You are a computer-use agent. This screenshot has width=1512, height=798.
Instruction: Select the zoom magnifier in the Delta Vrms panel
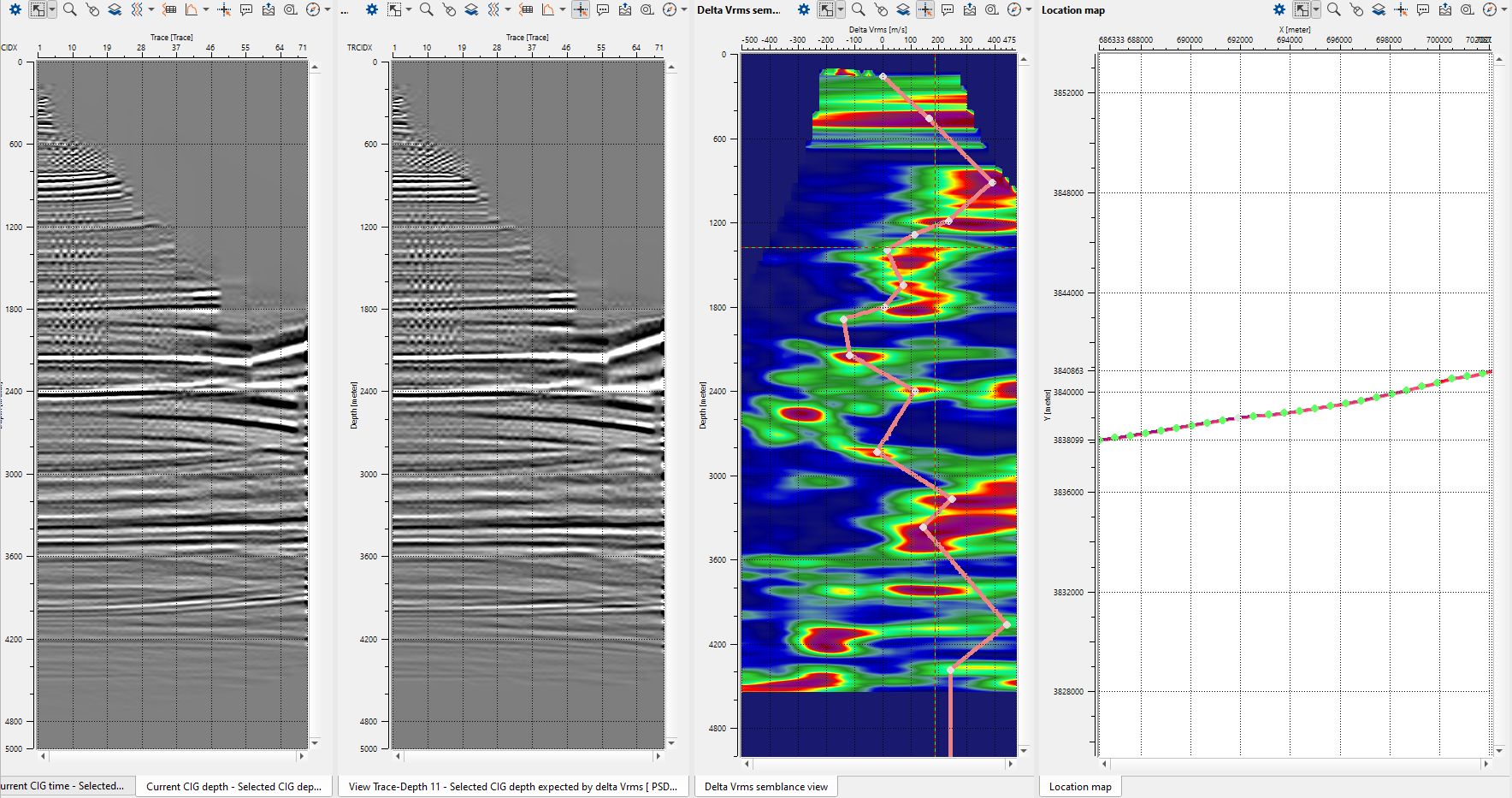859,9
